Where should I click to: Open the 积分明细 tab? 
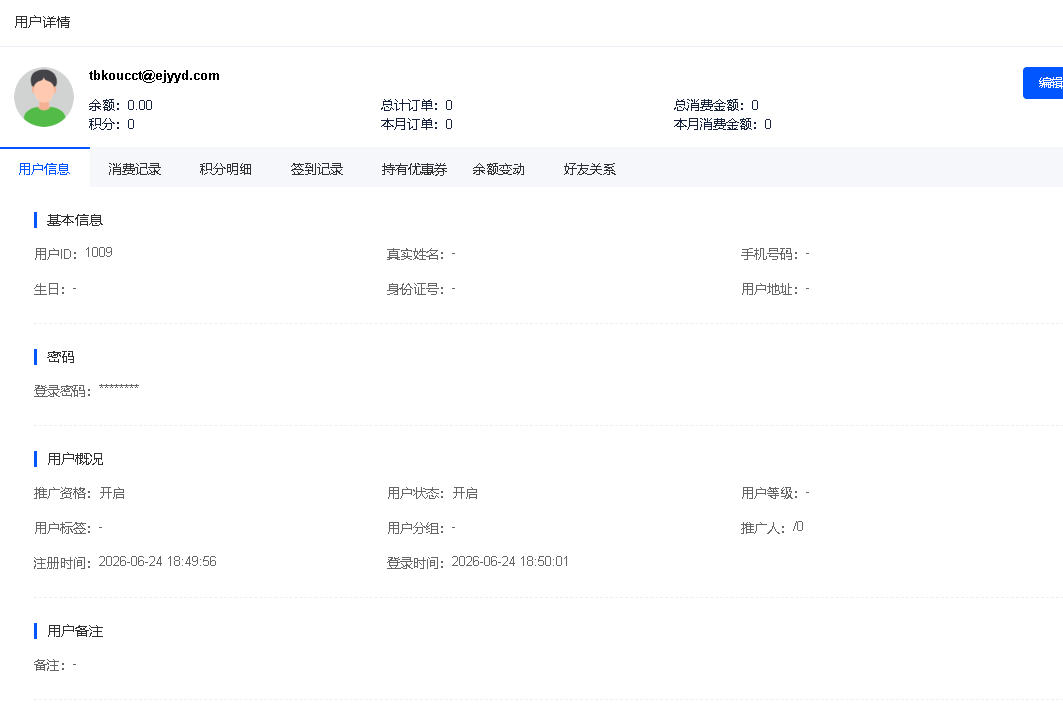(226, 169)
